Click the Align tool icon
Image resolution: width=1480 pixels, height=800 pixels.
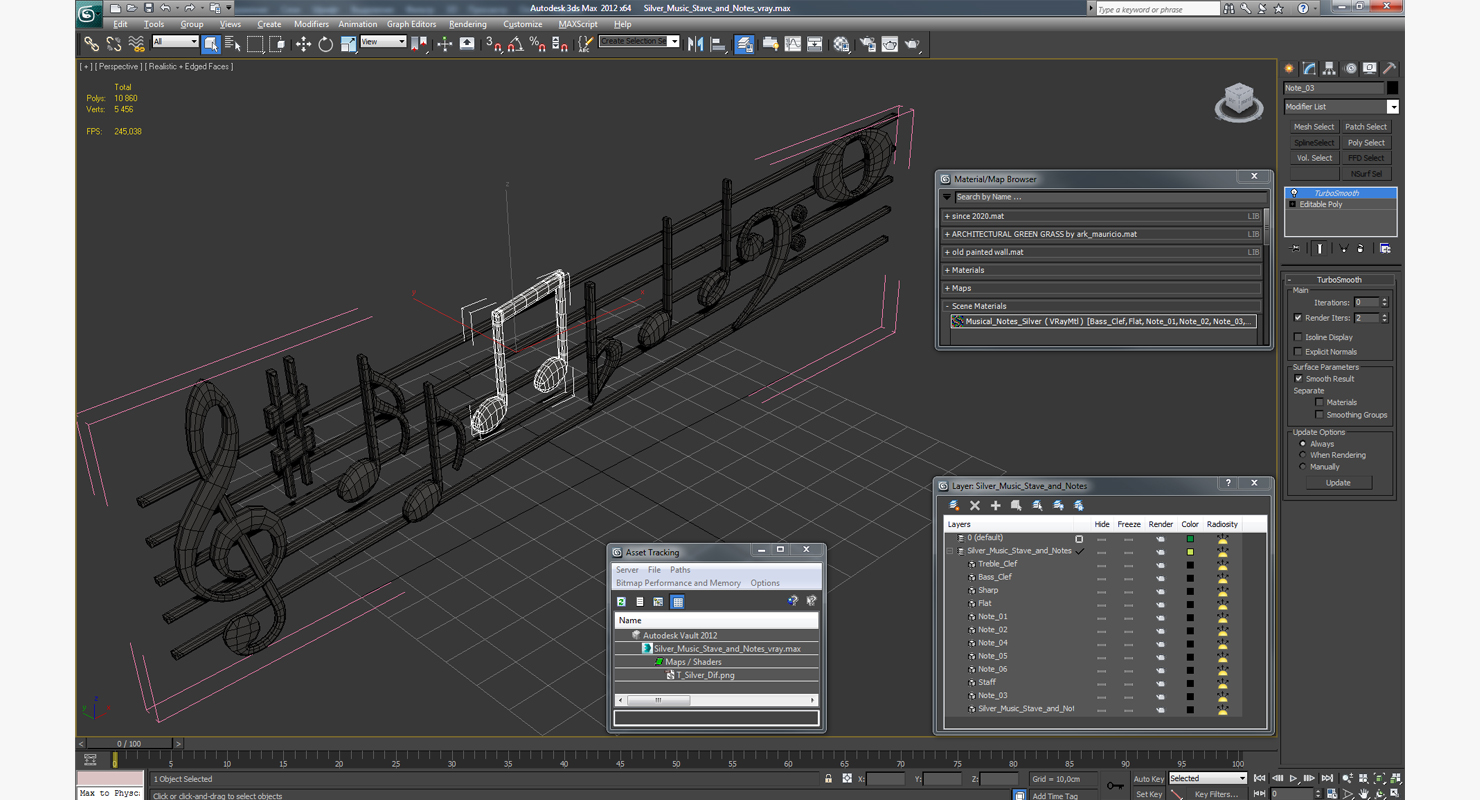(718, 44)
